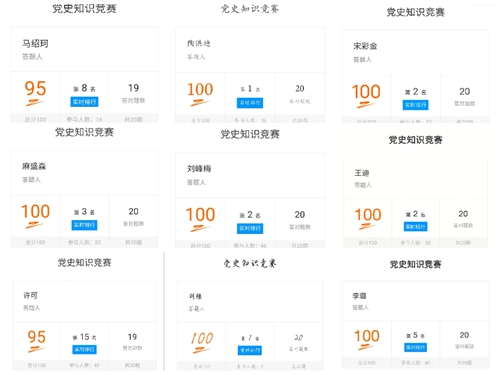Click 李璐's rank 第5名 text

(x=415, y=335)
